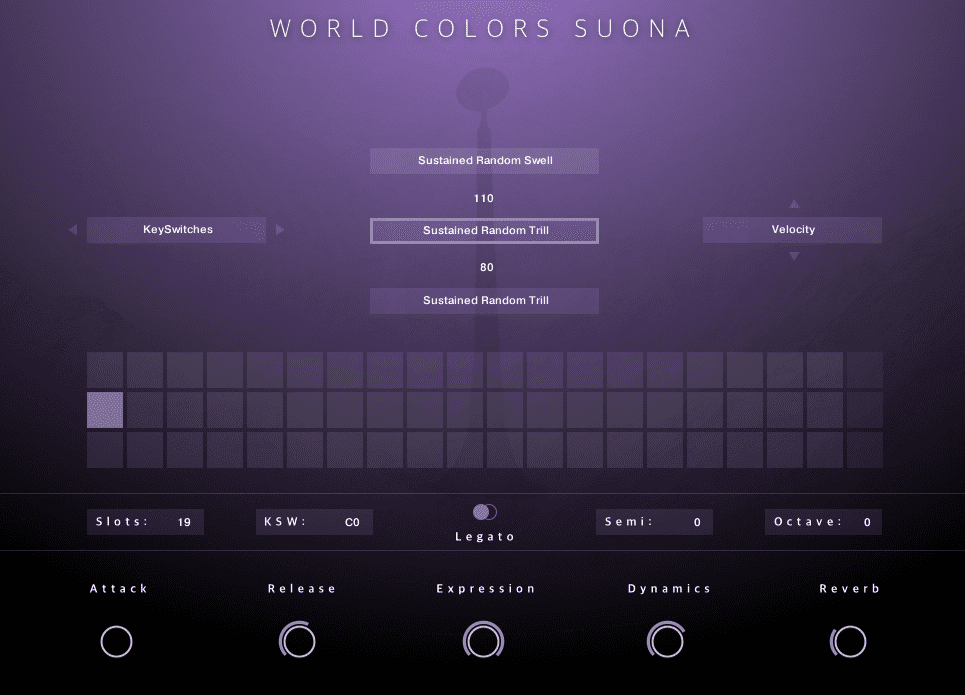This screenshot has width=965, height=695.
Task: Click the Reverb knob
Action: coord(849,641)
